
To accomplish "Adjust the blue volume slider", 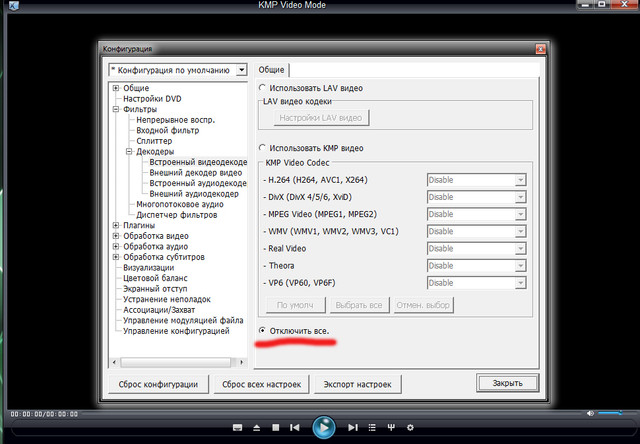I will coord(609,413).
